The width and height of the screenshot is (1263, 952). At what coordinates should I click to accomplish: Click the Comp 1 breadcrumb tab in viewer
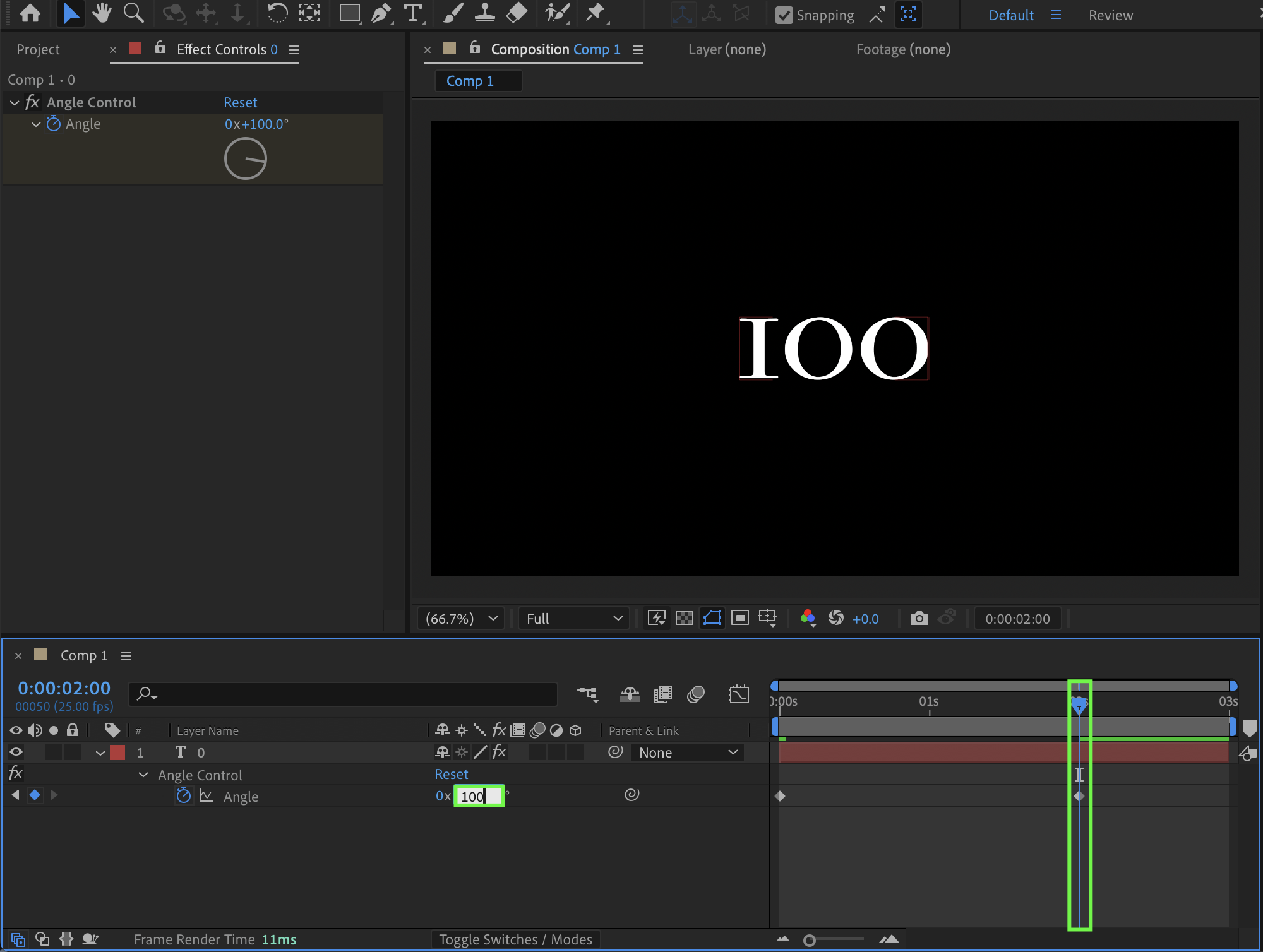(x=478, y=81)
